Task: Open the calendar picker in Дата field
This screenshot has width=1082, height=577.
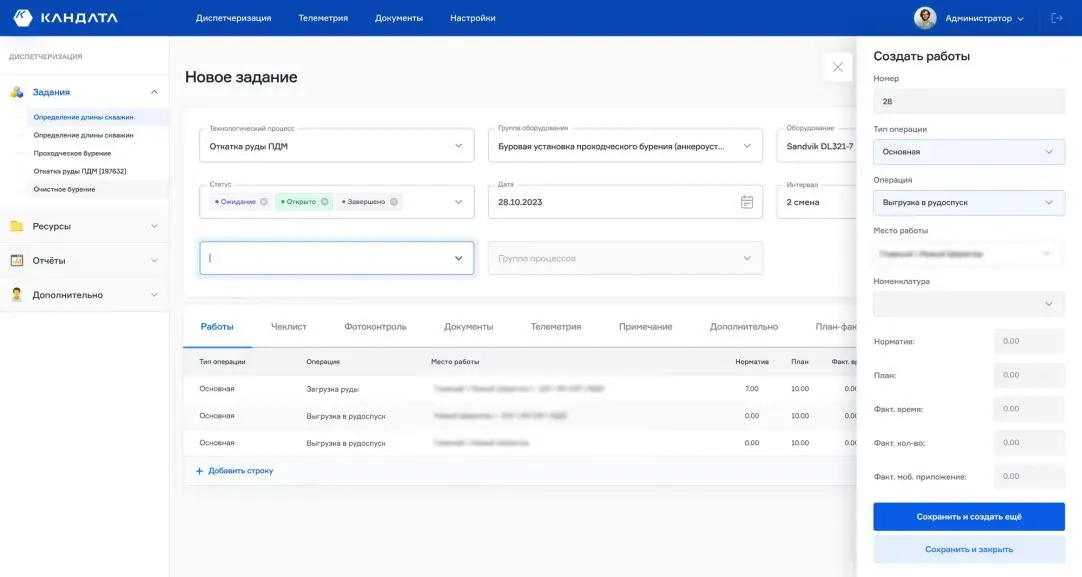Action: [x=746, y=202]
